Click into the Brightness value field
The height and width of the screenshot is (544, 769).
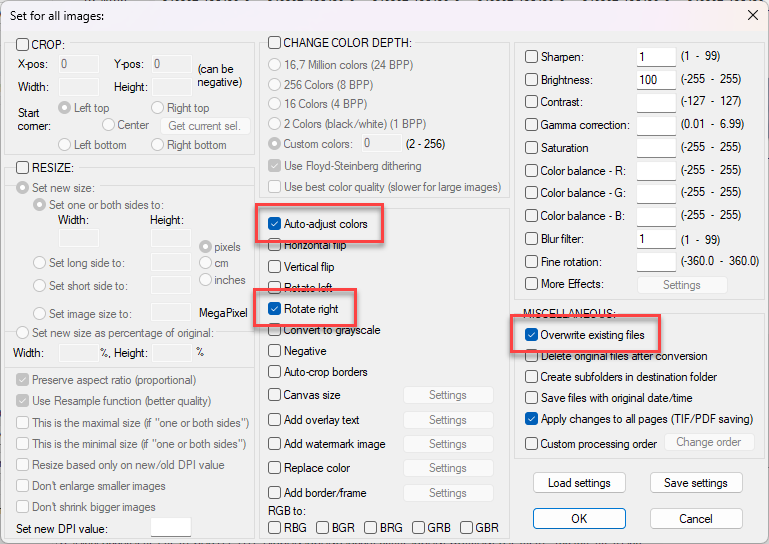point(655,80)
